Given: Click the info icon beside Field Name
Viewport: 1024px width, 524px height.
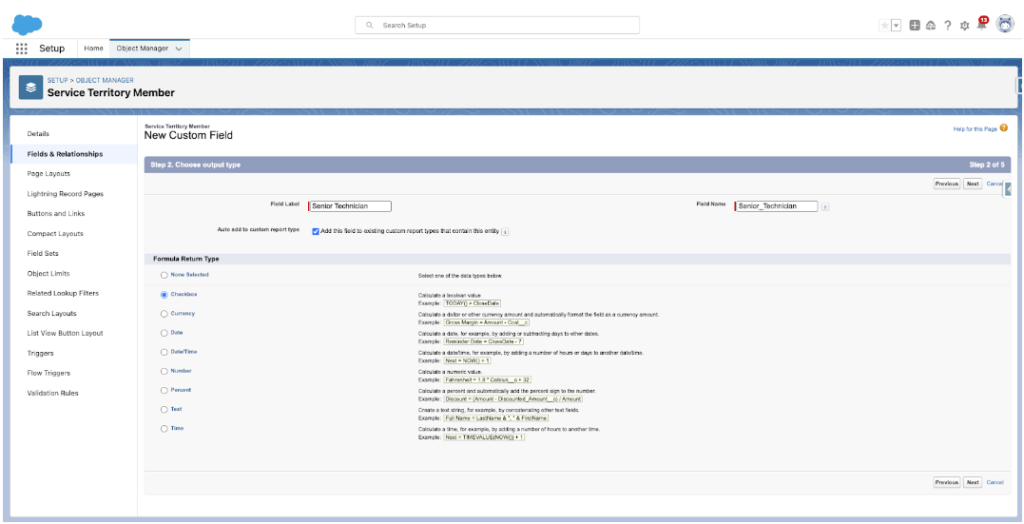Looking at the screenshot, I should (x=825, y=206).
